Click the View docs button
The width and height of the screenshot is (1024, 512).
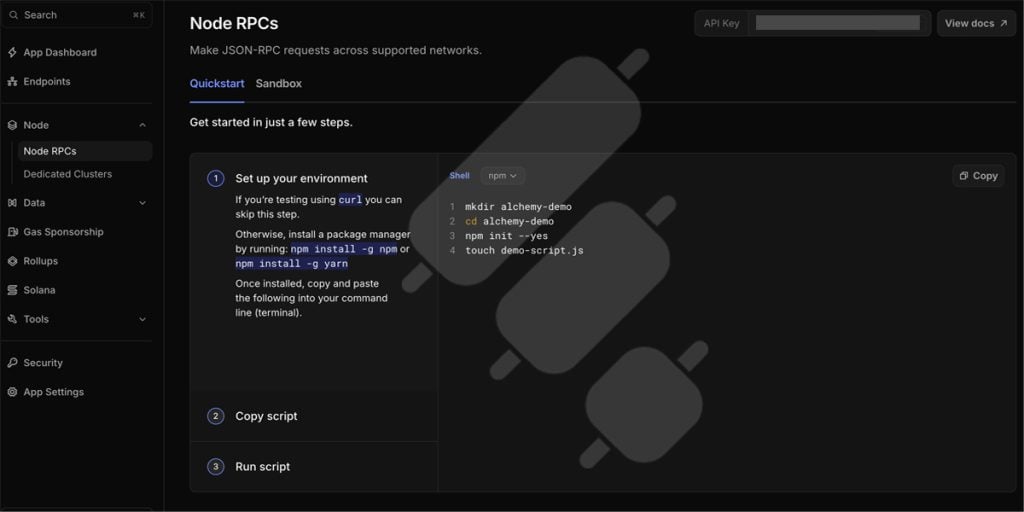(976, 24)
